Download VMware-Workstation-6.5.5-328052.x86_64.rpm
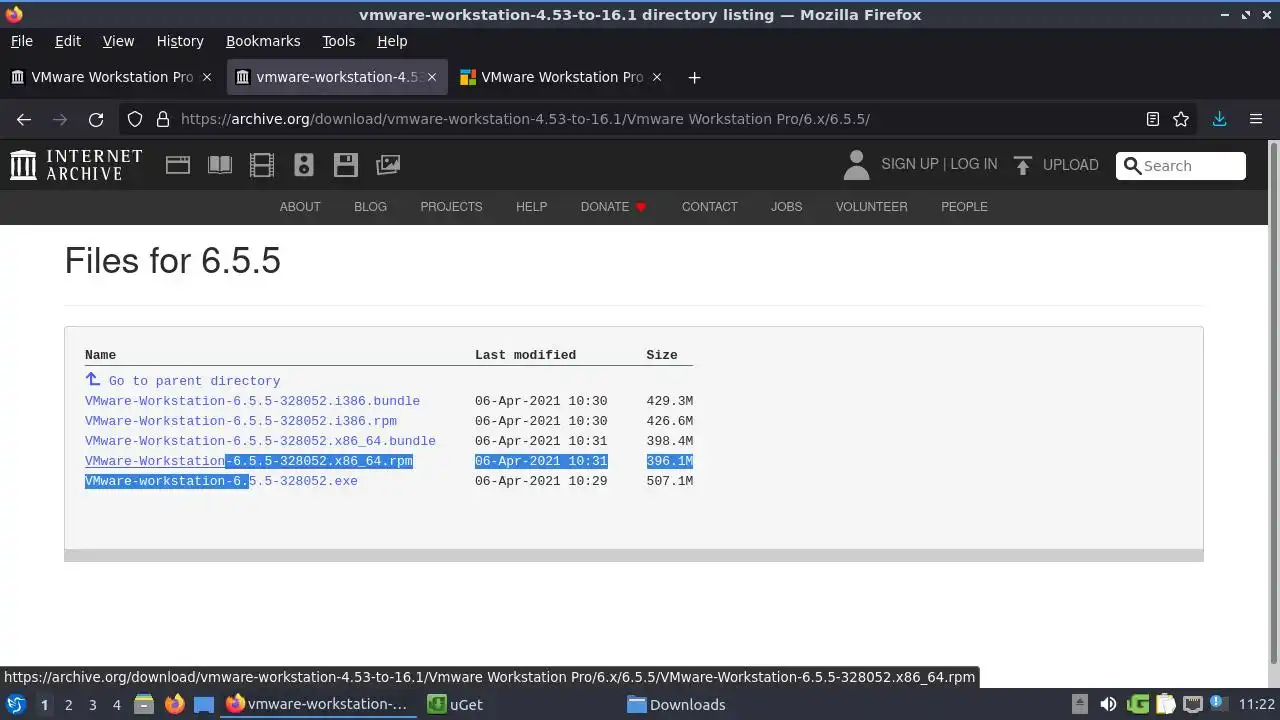The height and width of the screenshot is (720, 1280). (x=249, y=461)
